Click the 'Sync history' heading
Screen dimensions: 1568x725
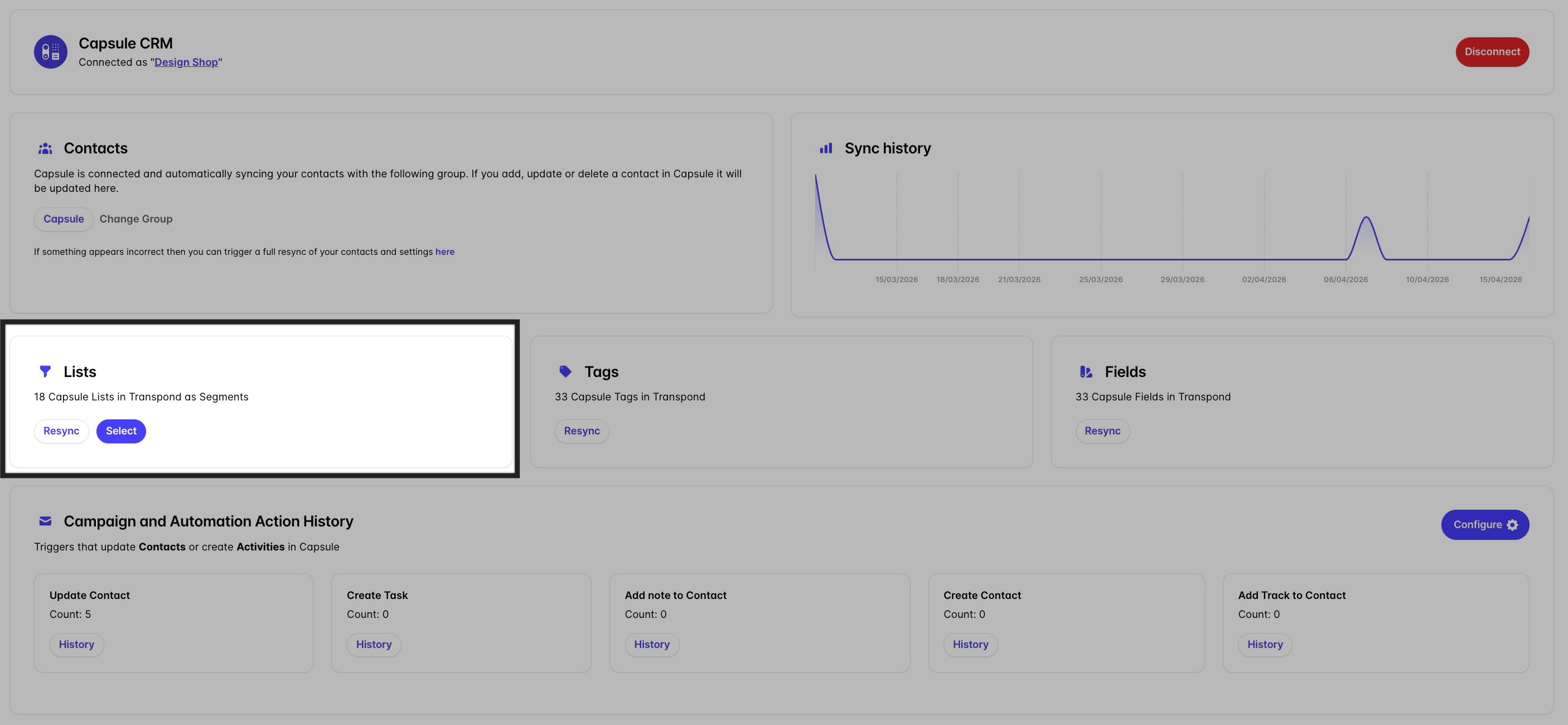tap(888, 148)
